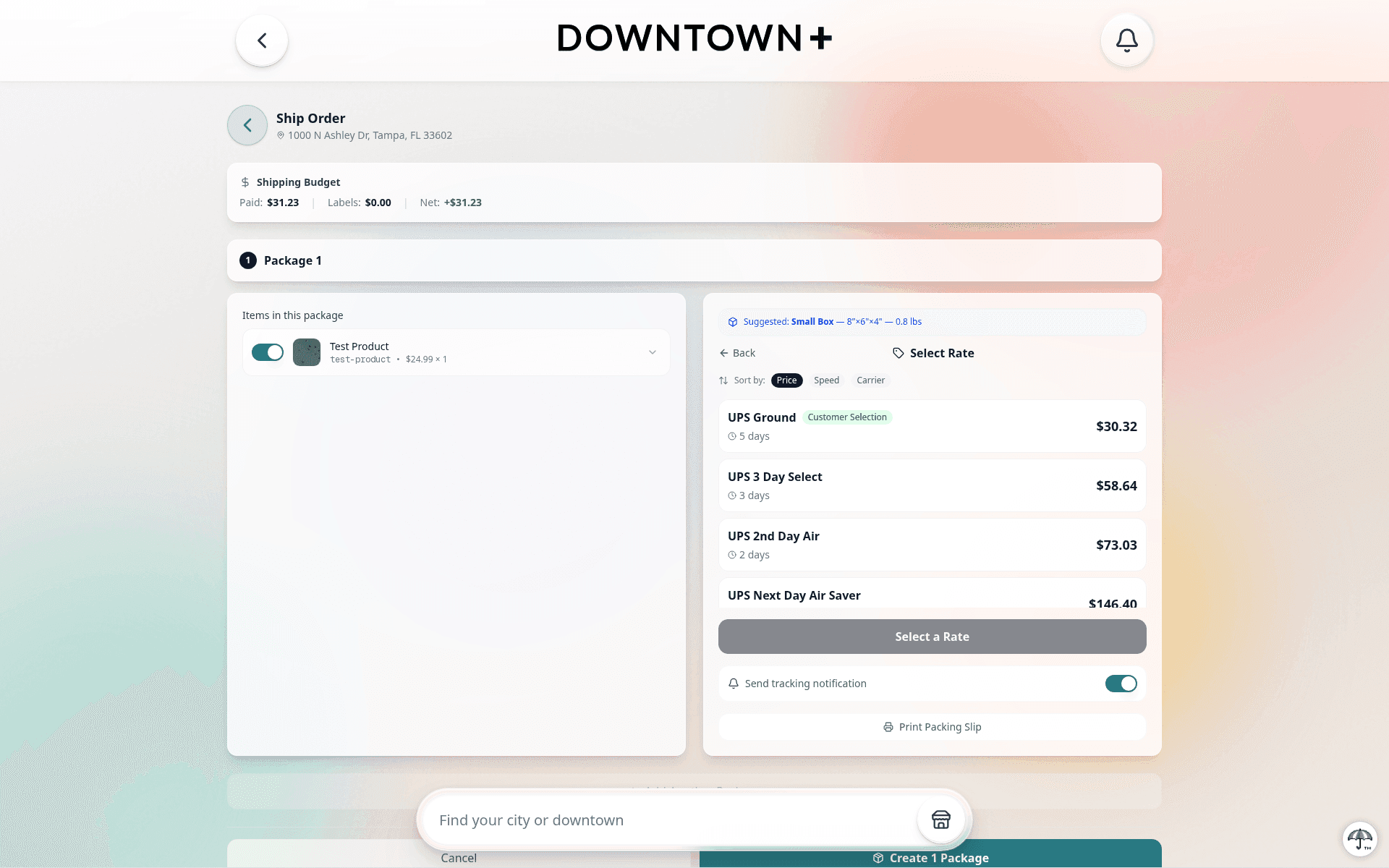
Task: Click the DOWNTOWN+ logo
Action: click(x=694, y=38)
